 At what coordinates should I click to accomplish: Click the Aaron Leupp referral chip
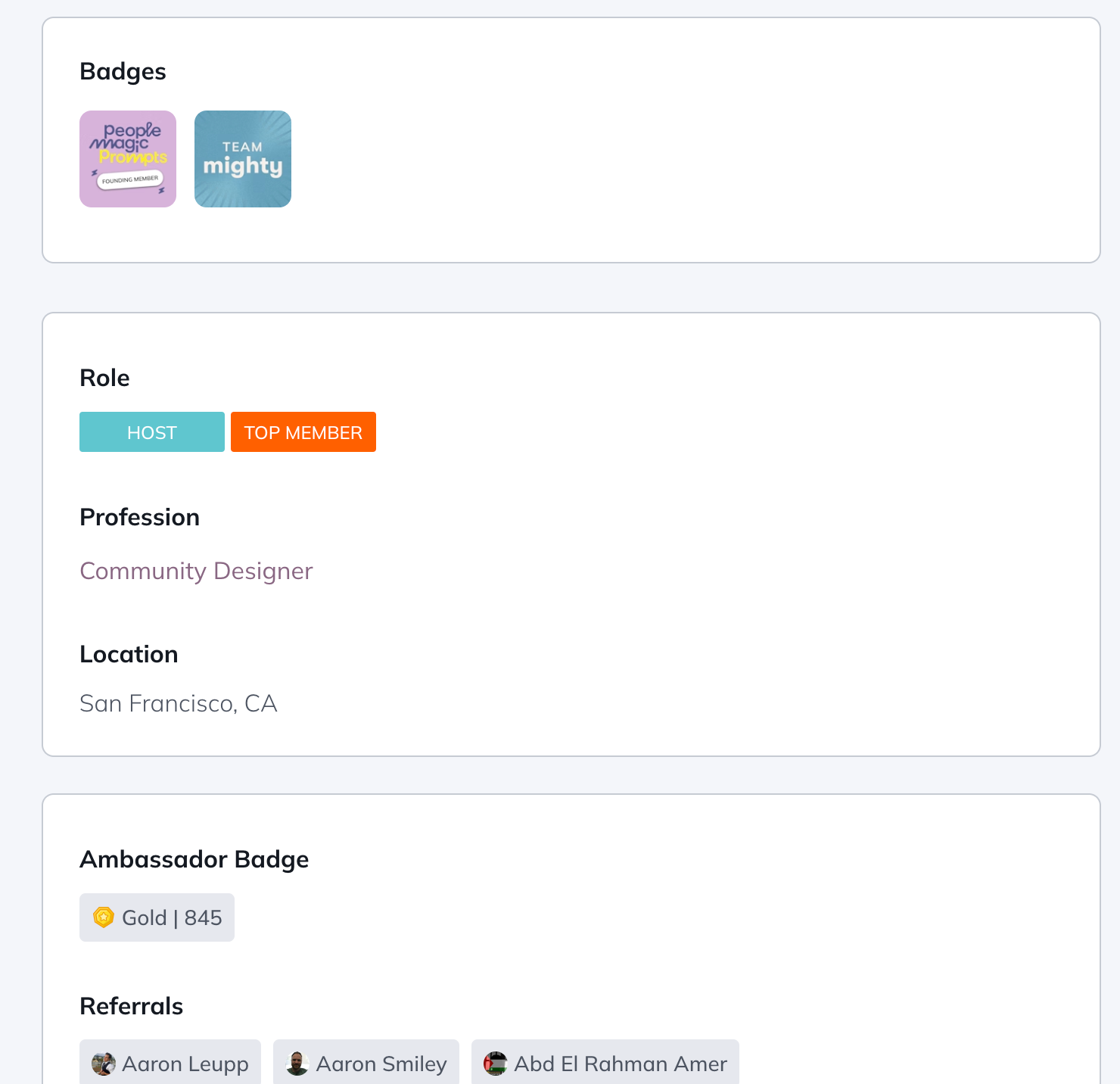click(x=170, y=1064)
